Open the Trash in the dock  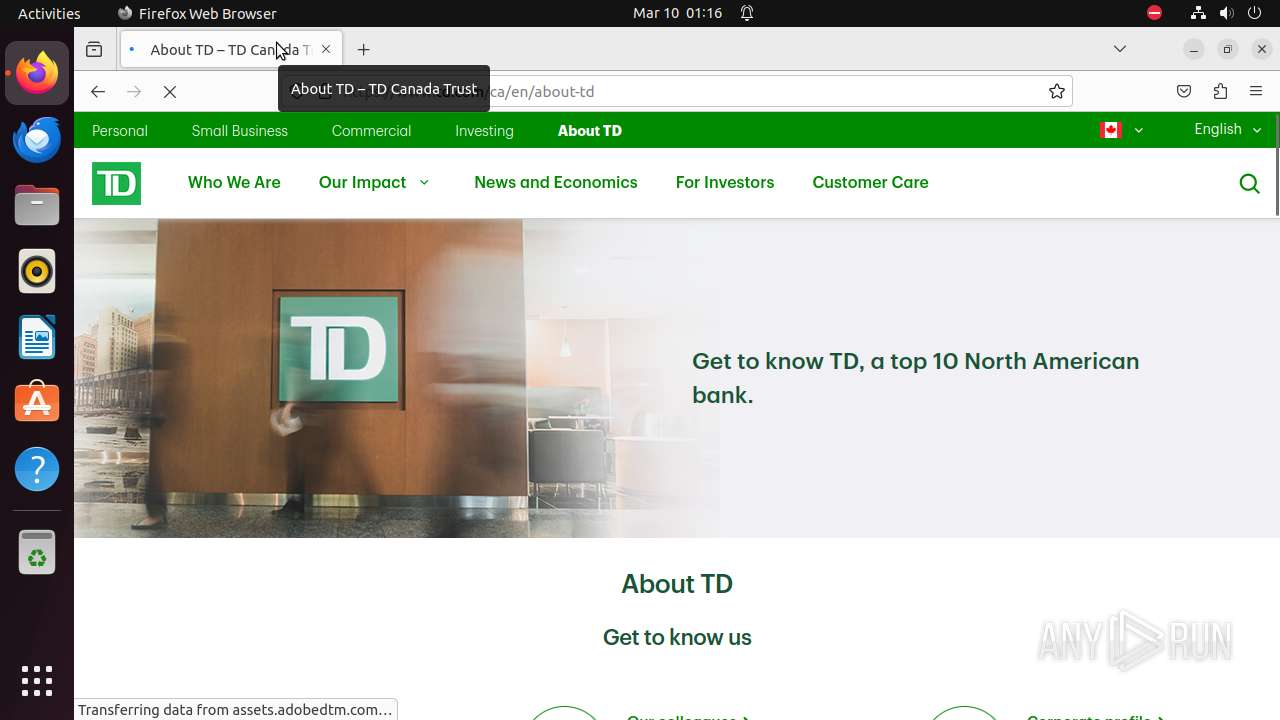[x=37, y=552]
